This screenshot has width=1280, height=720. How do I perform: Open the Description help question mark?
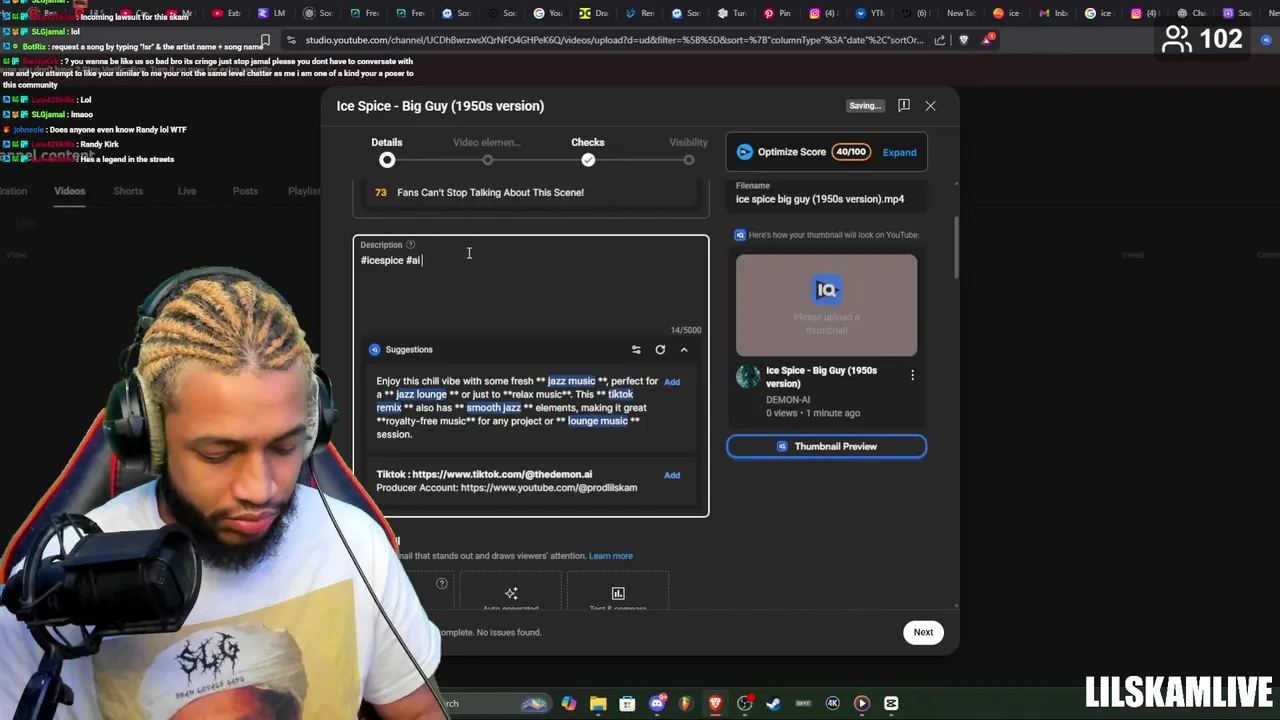click(410, 244)
